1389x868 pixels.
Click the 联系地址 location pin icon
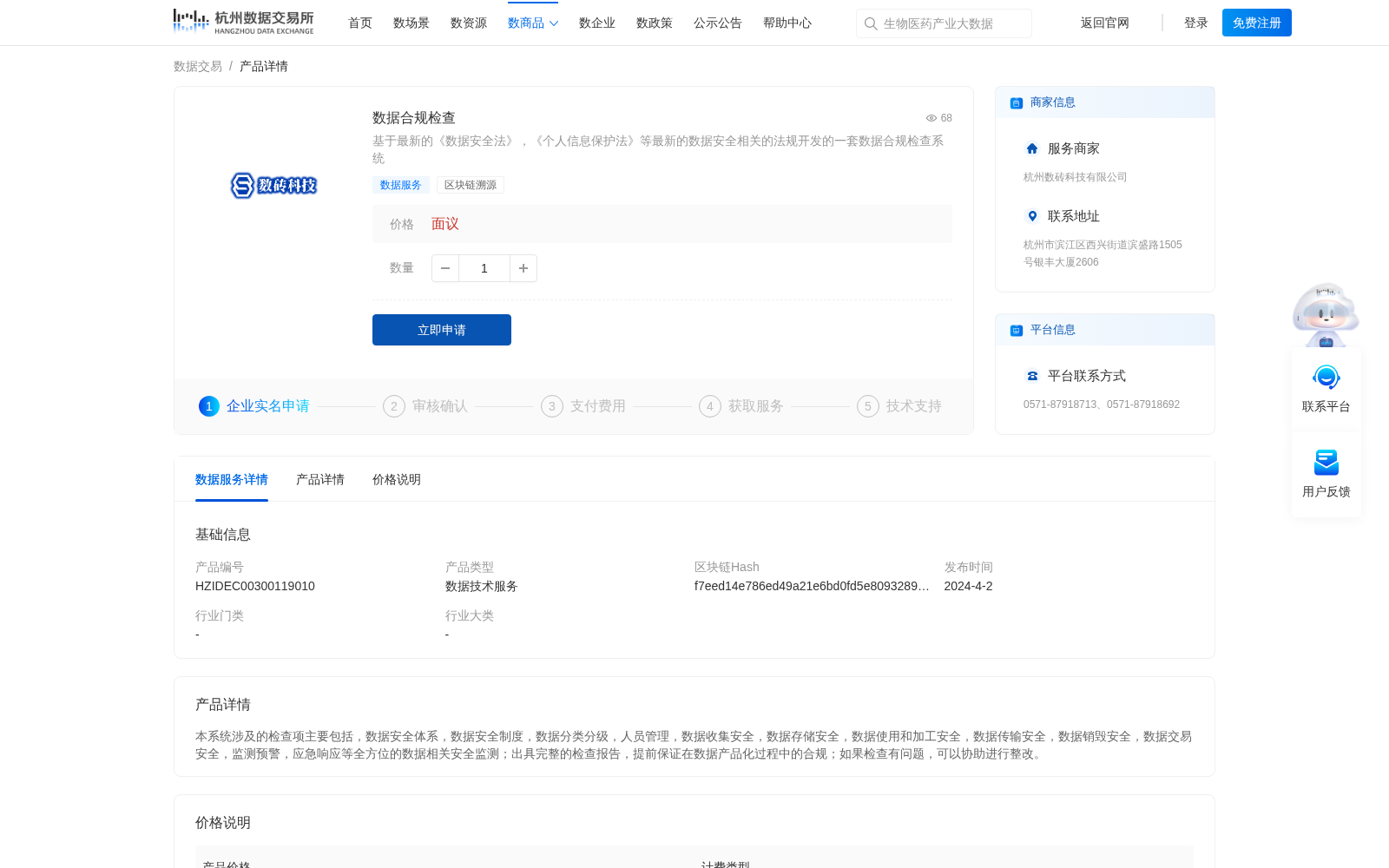(x=1032, y=216)
